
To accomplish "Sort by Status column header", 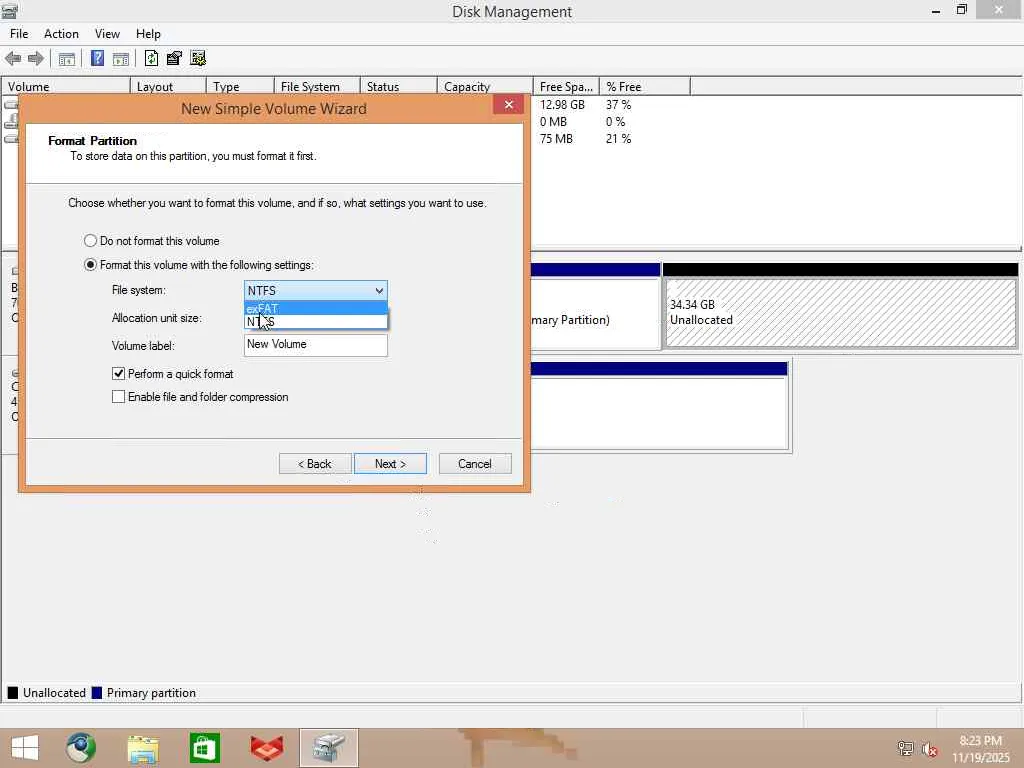I will pos(398,86).
